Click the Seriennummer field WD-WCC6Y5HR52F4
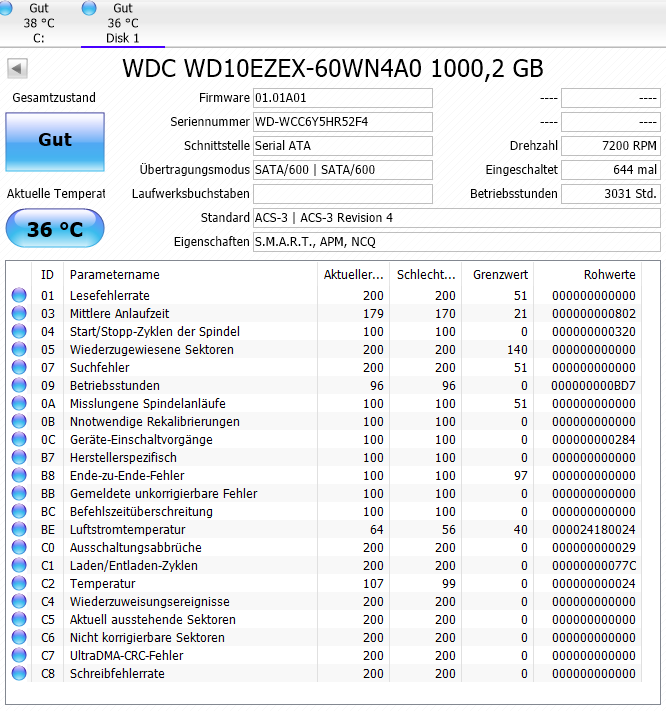The image size is (666, 711). point(342,122)
